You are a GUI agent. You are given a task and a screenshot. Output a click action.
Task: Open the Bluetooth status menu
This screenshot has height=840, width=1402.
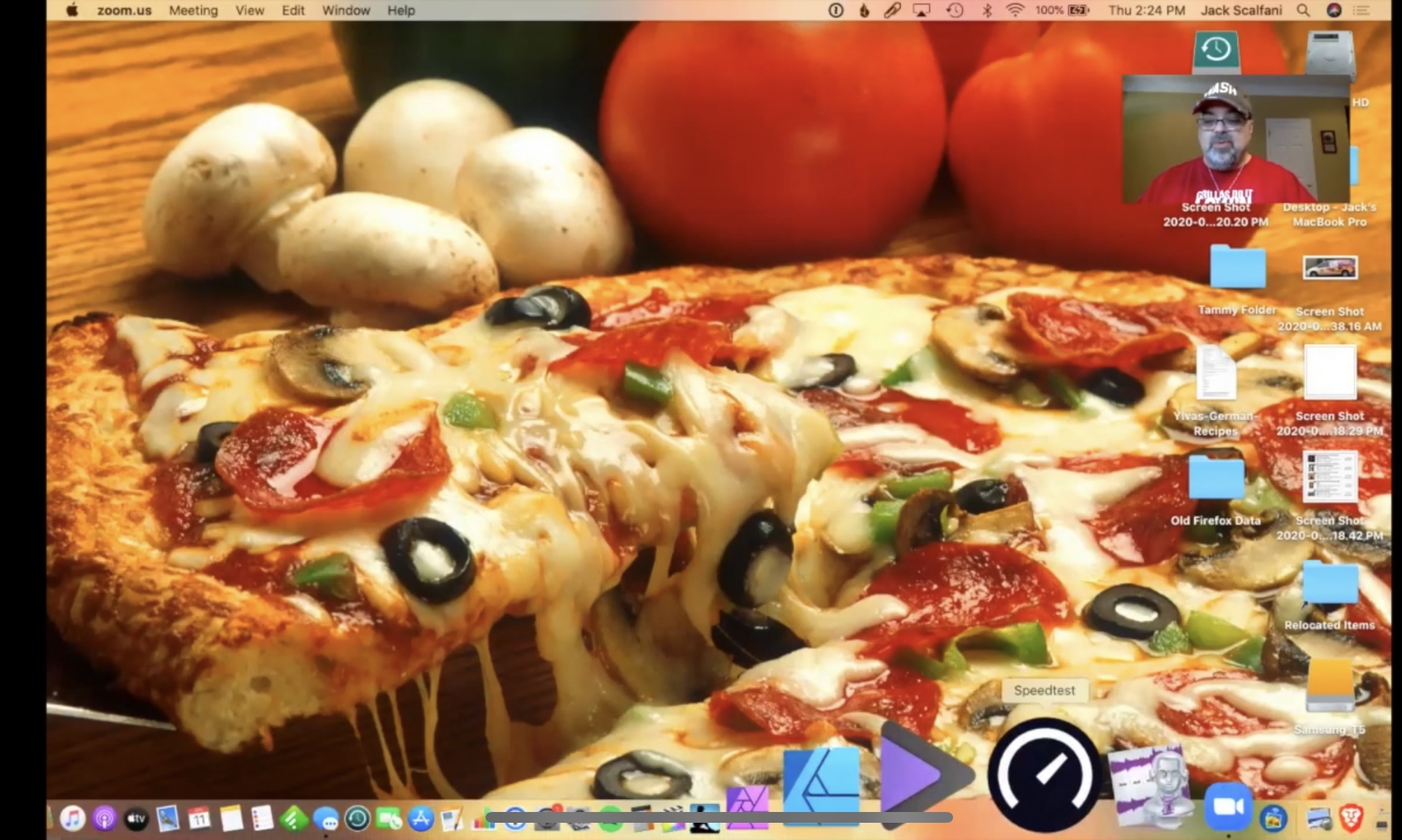pyautogui.click(x=987, y=10)
